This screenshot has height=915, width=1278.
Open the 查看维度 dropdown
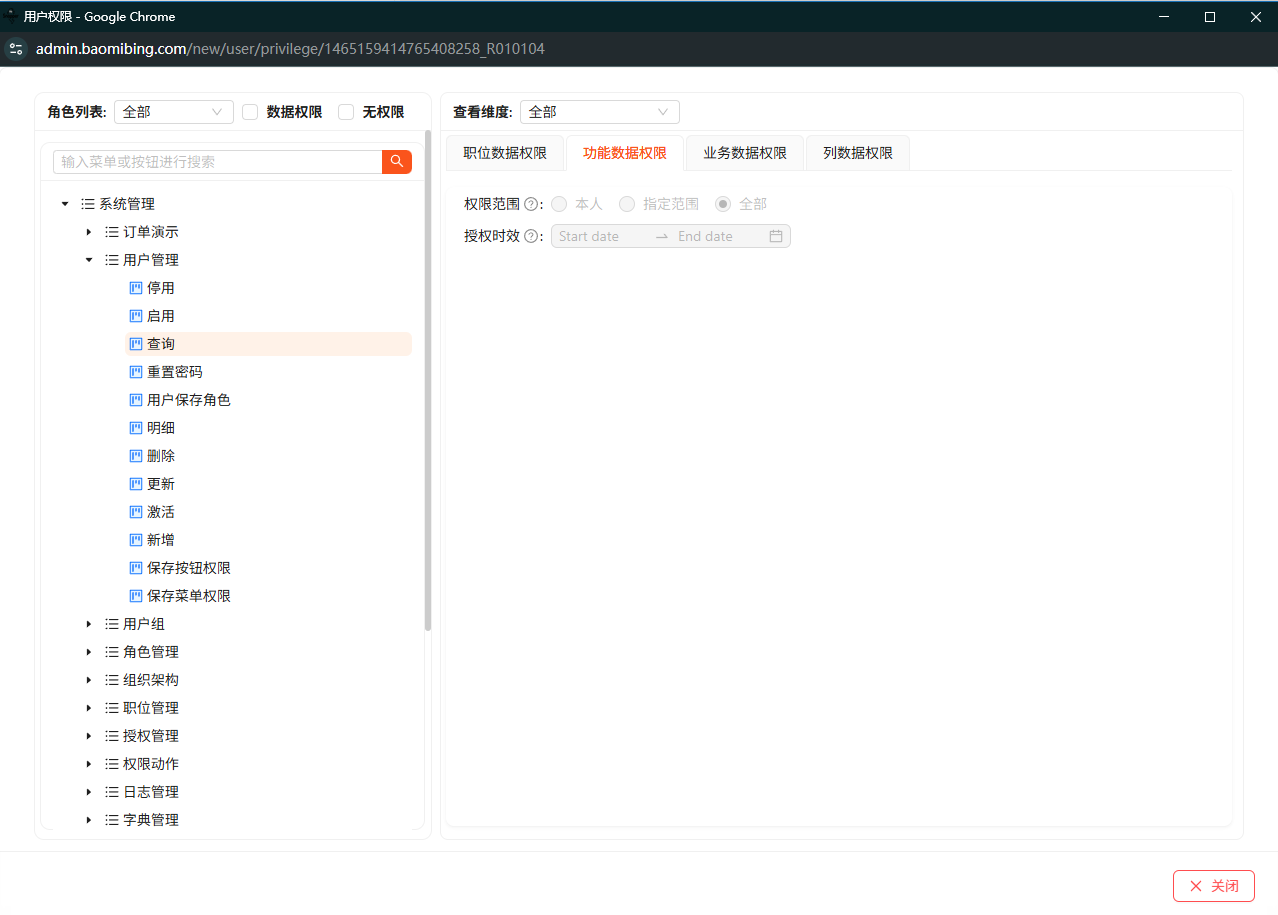[x=599, y=112]
